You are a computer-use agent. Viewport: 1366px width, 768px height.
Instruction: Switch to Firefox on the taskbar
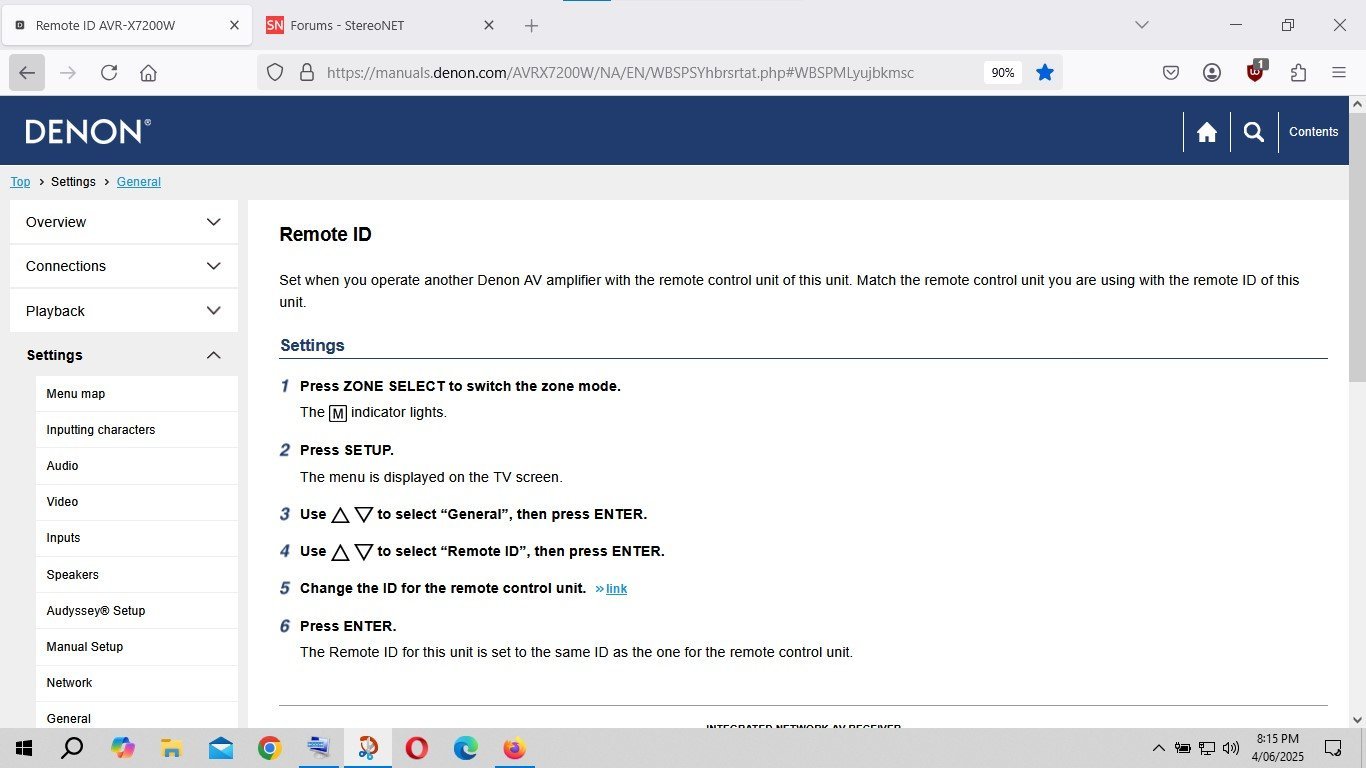coord(514,748)
